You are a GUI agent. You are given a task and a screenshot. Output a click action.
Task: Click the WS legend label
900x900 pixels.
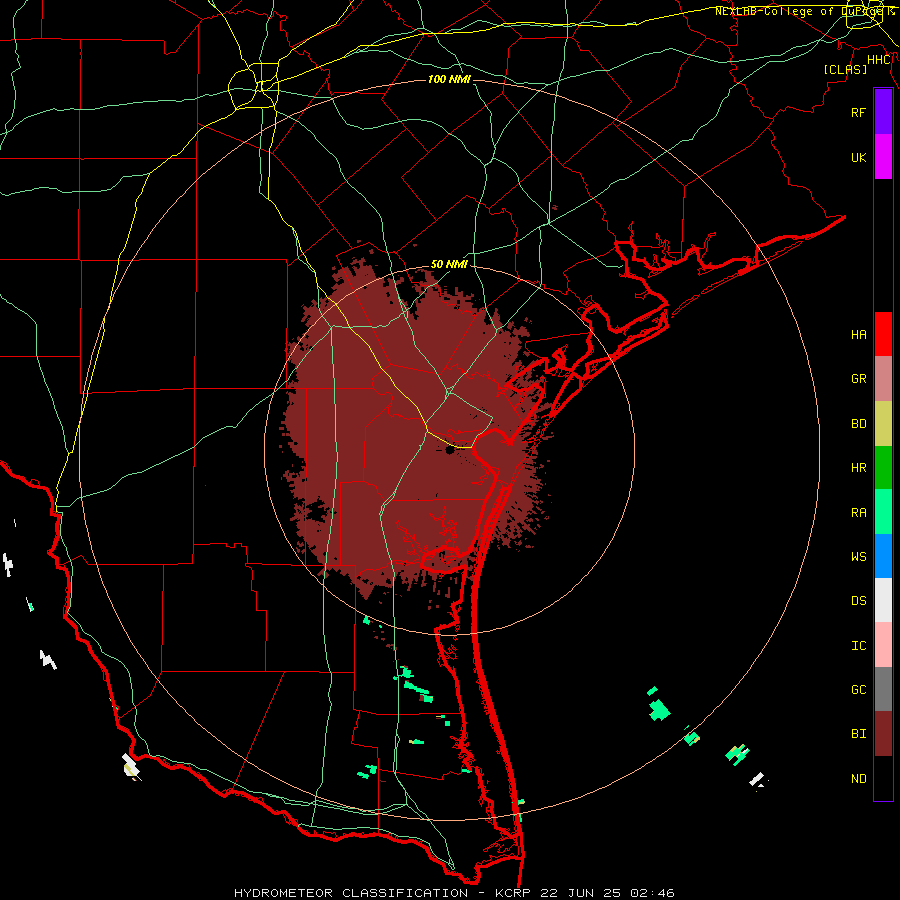coord(858,557)
